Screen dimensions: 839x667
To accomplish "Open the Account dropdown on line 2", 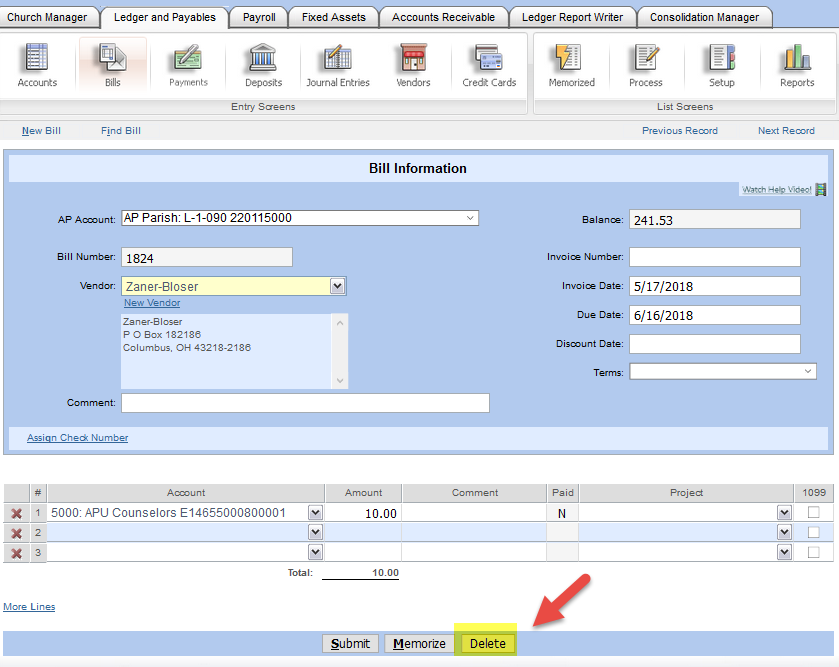I will [315, 532].
